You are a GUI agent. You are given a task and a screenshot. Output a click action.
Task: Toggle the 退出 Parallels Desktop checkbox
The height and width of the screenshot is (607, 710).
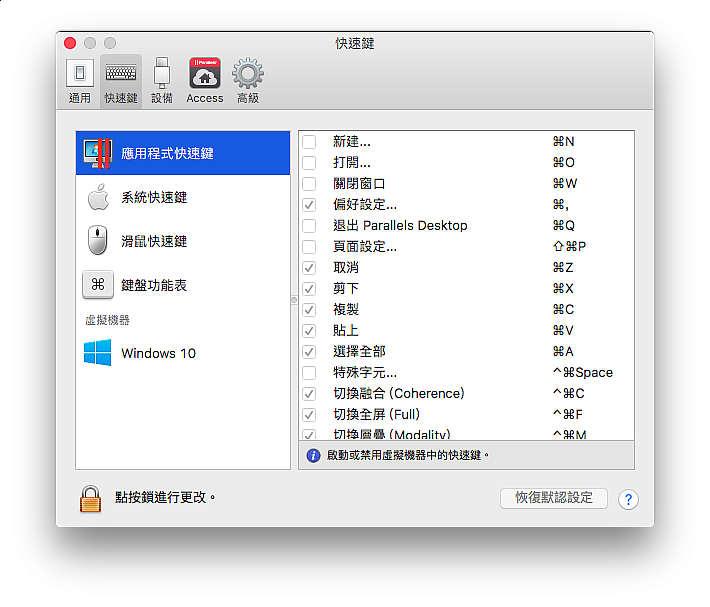tap(309, 225)
